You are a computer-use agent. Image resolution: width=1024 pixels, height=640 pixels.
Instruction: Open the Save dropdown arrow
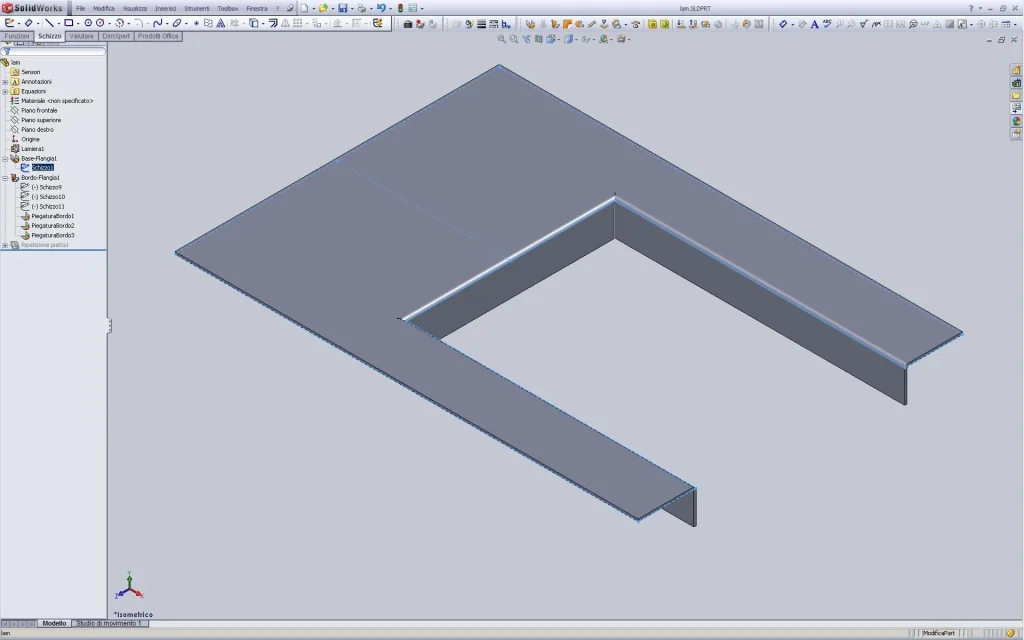[352, 9]
